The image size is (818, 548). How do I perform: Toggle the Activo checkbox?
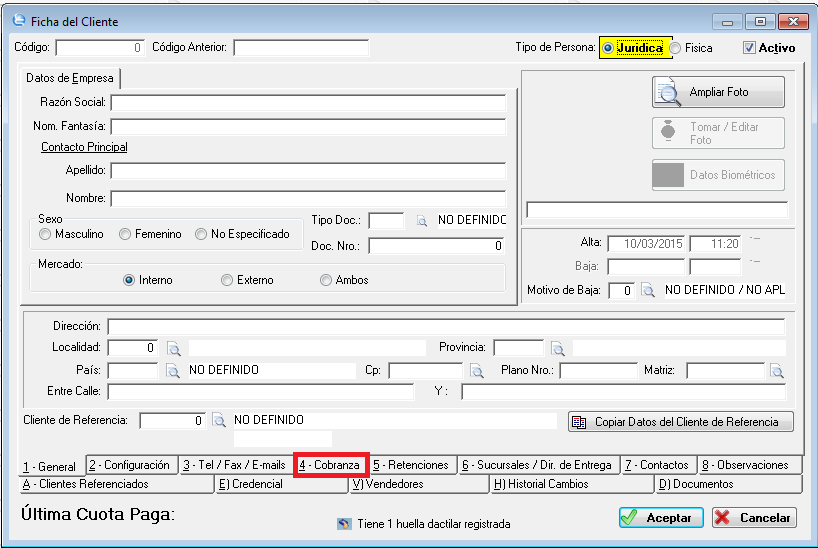tap(749, 48)
